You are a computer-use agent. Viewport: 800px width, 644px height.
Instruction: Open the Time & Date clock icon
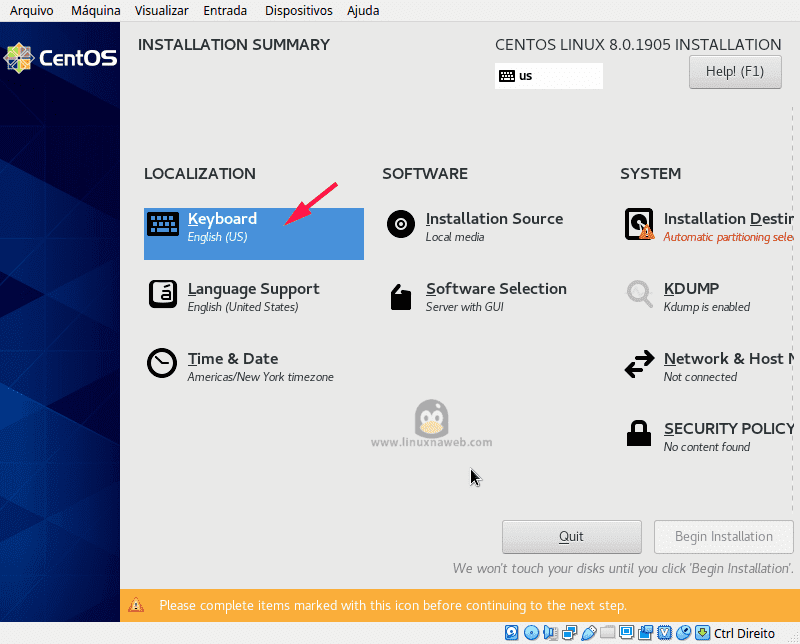[162, 363]
